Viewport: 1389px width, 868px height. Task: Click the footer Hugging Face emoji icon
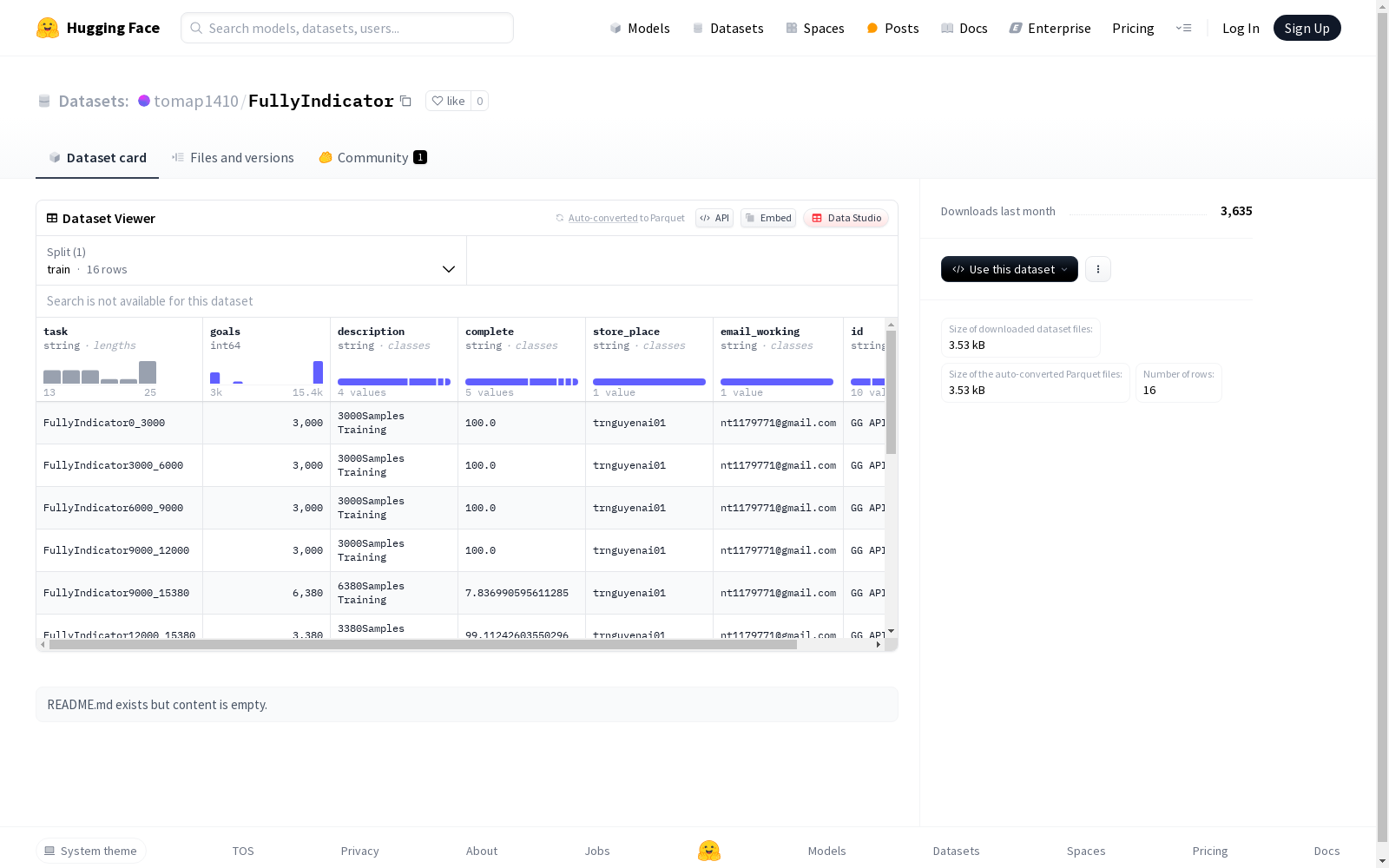[x=709, y=851]
